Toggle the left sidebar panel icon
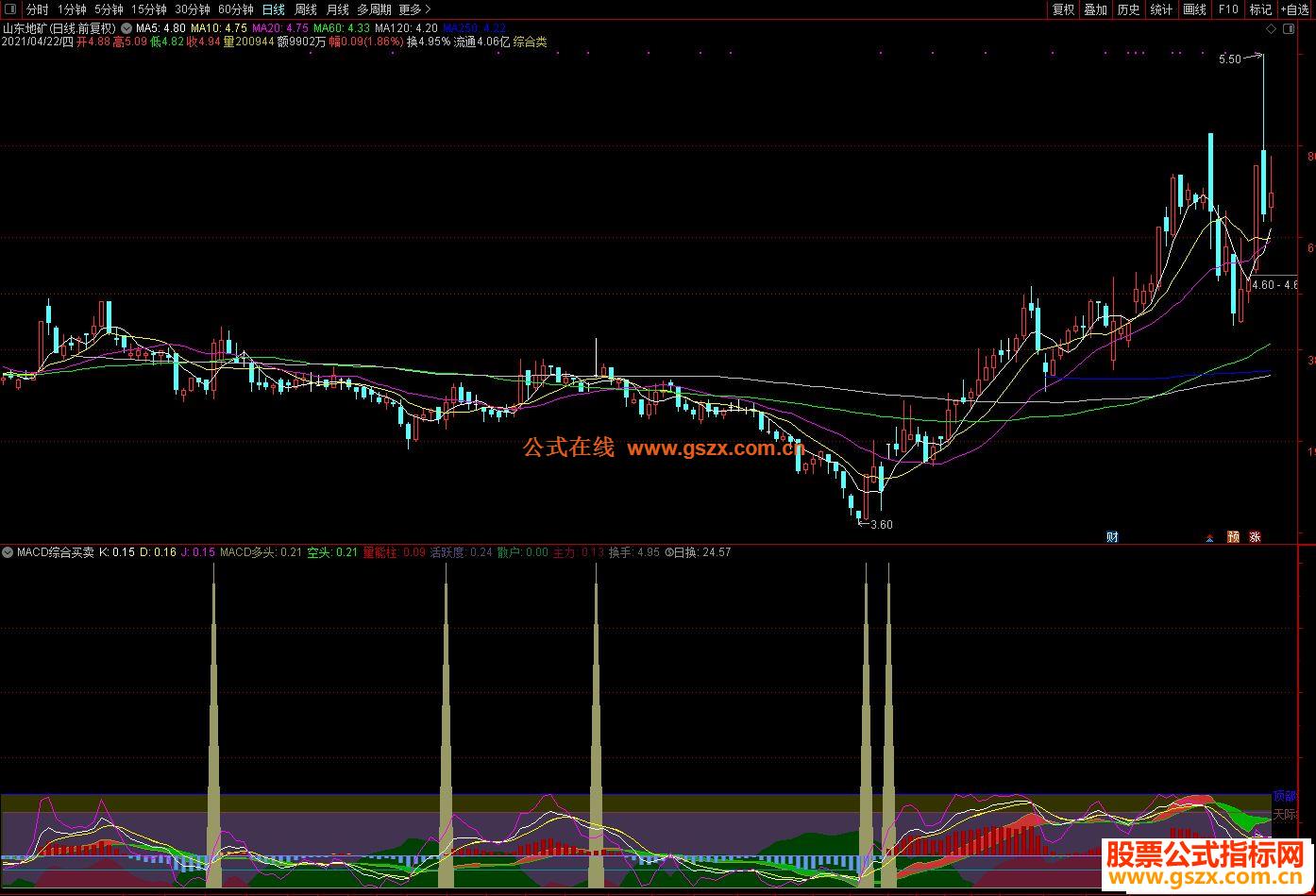 pos(9,9)
